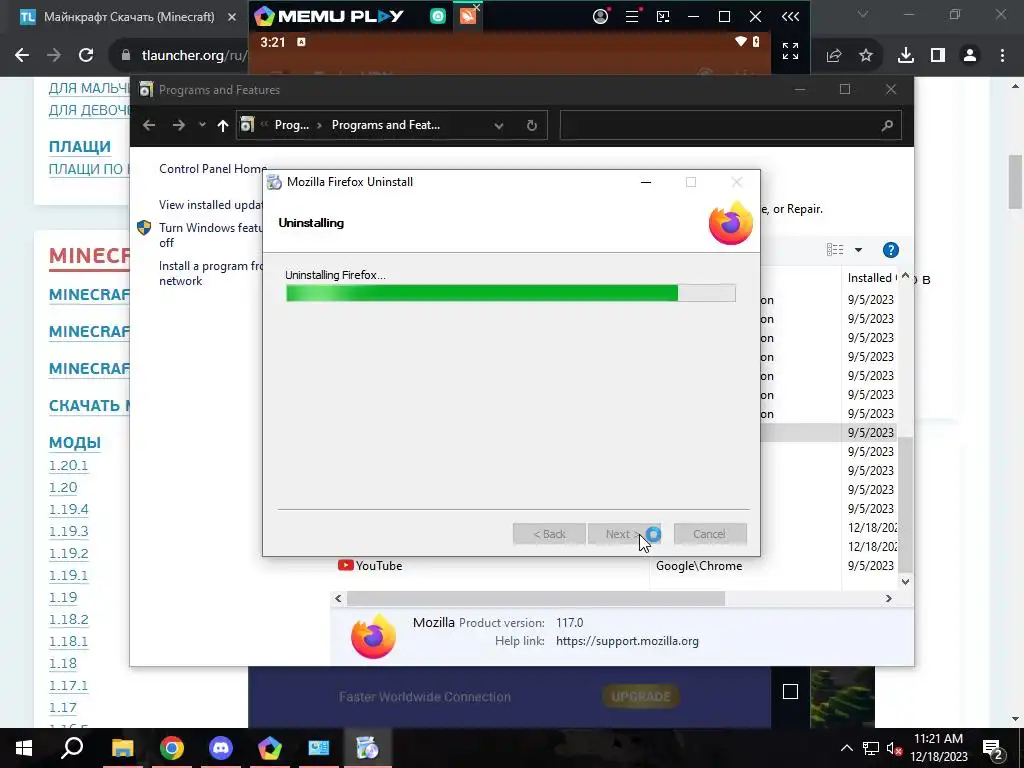The width and height of the screenshot is (1024, 768).
Task: Open МОДЫ section link on tlauncher page
Action: [x=74, y=442]
